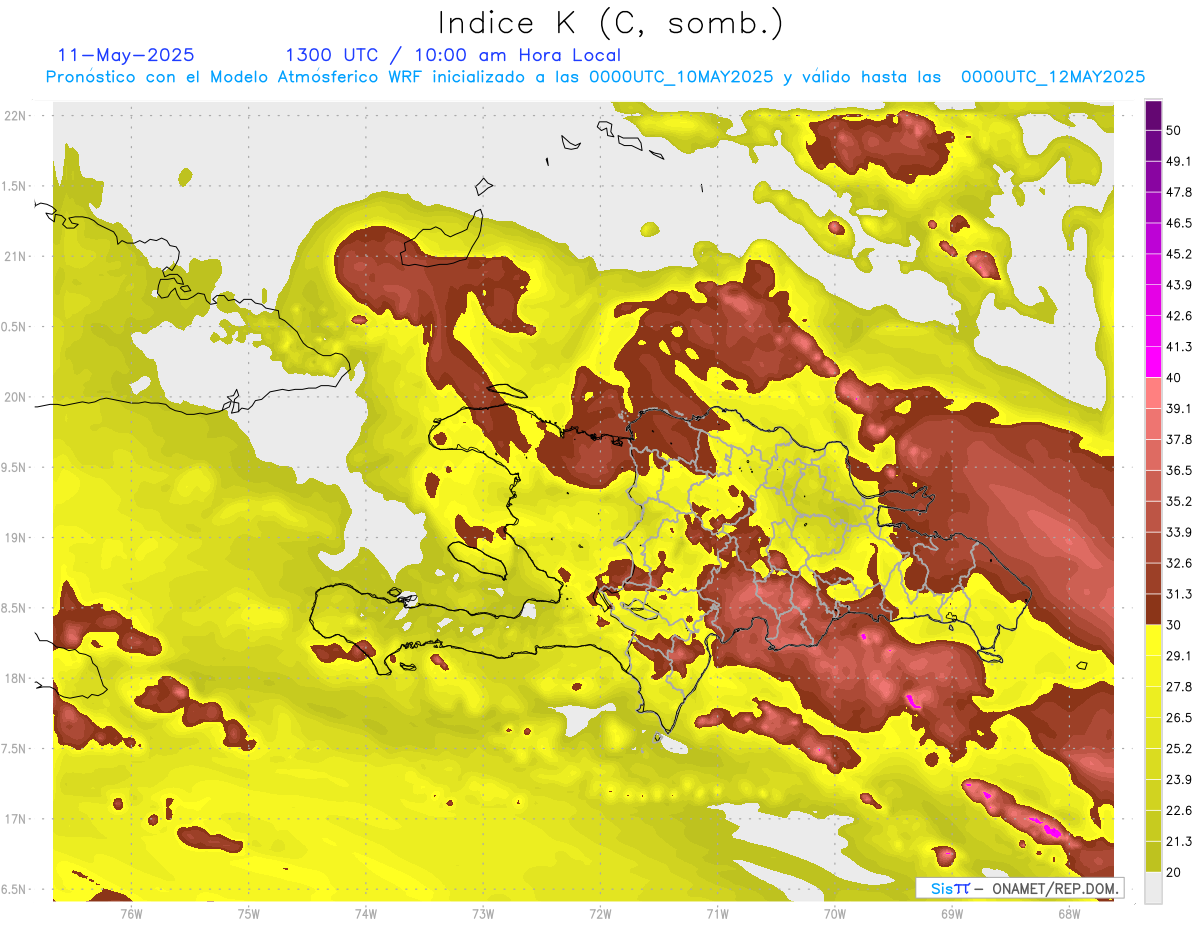This screenshot has height=927, width=1200.
Task: Click the "22N" latitude label
Action: [x=15, y=116]
